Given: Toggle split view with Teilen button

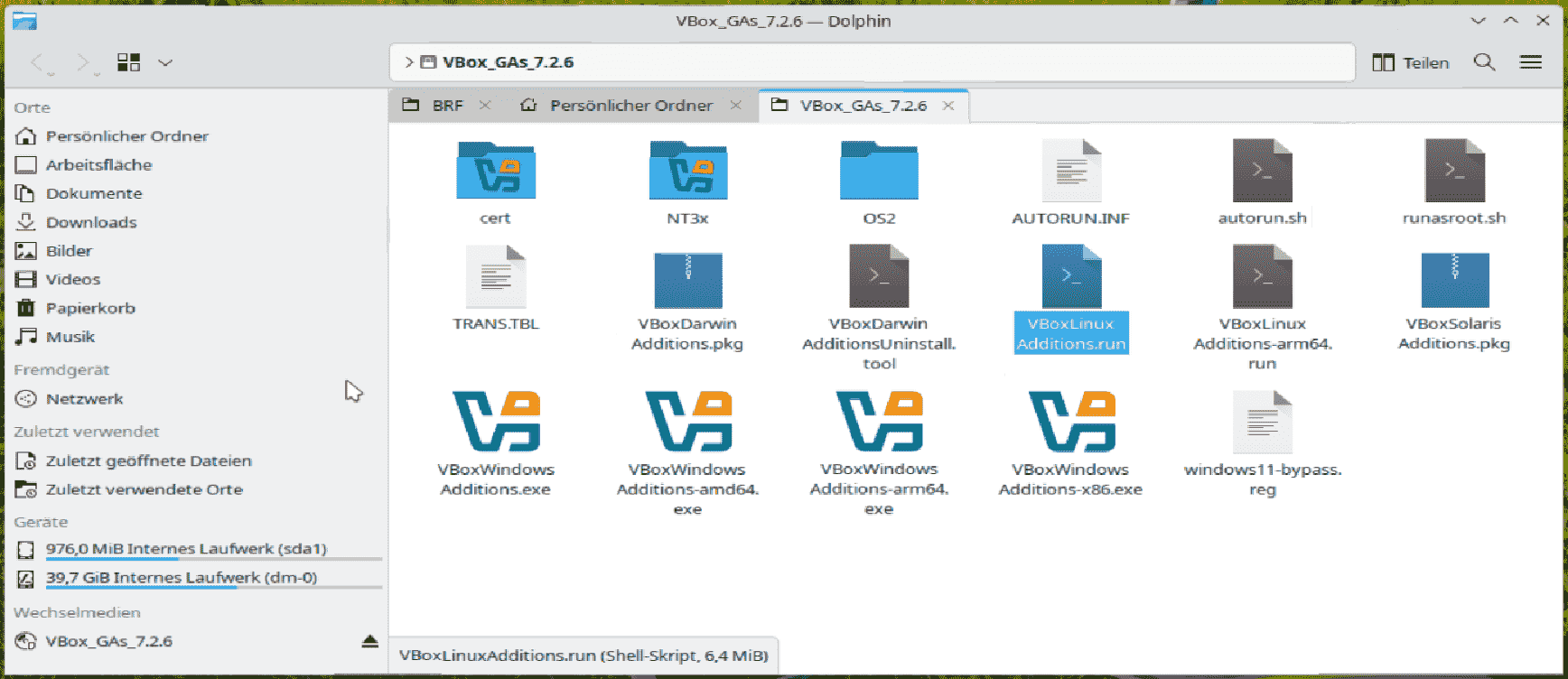Looking at the screenshot, I should (1411, 62).
